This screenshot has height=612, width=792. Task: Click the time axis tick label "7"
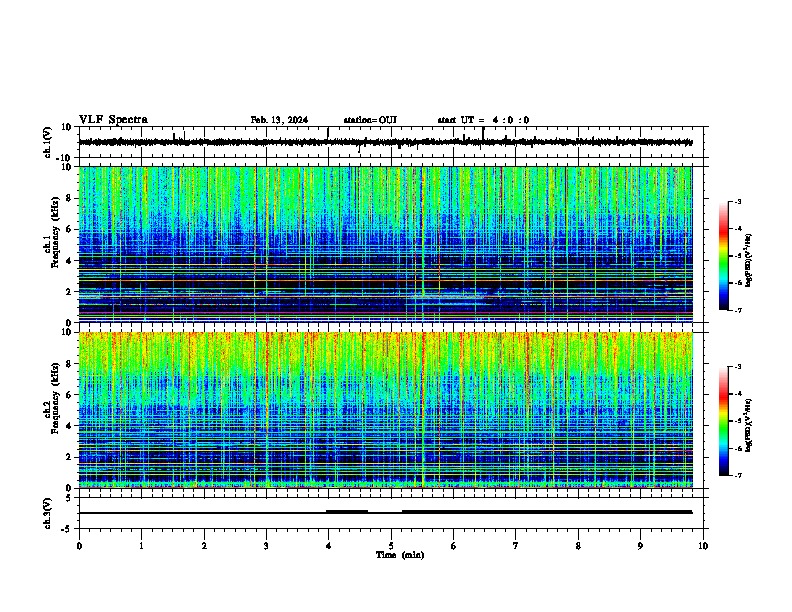coord(516,546)
